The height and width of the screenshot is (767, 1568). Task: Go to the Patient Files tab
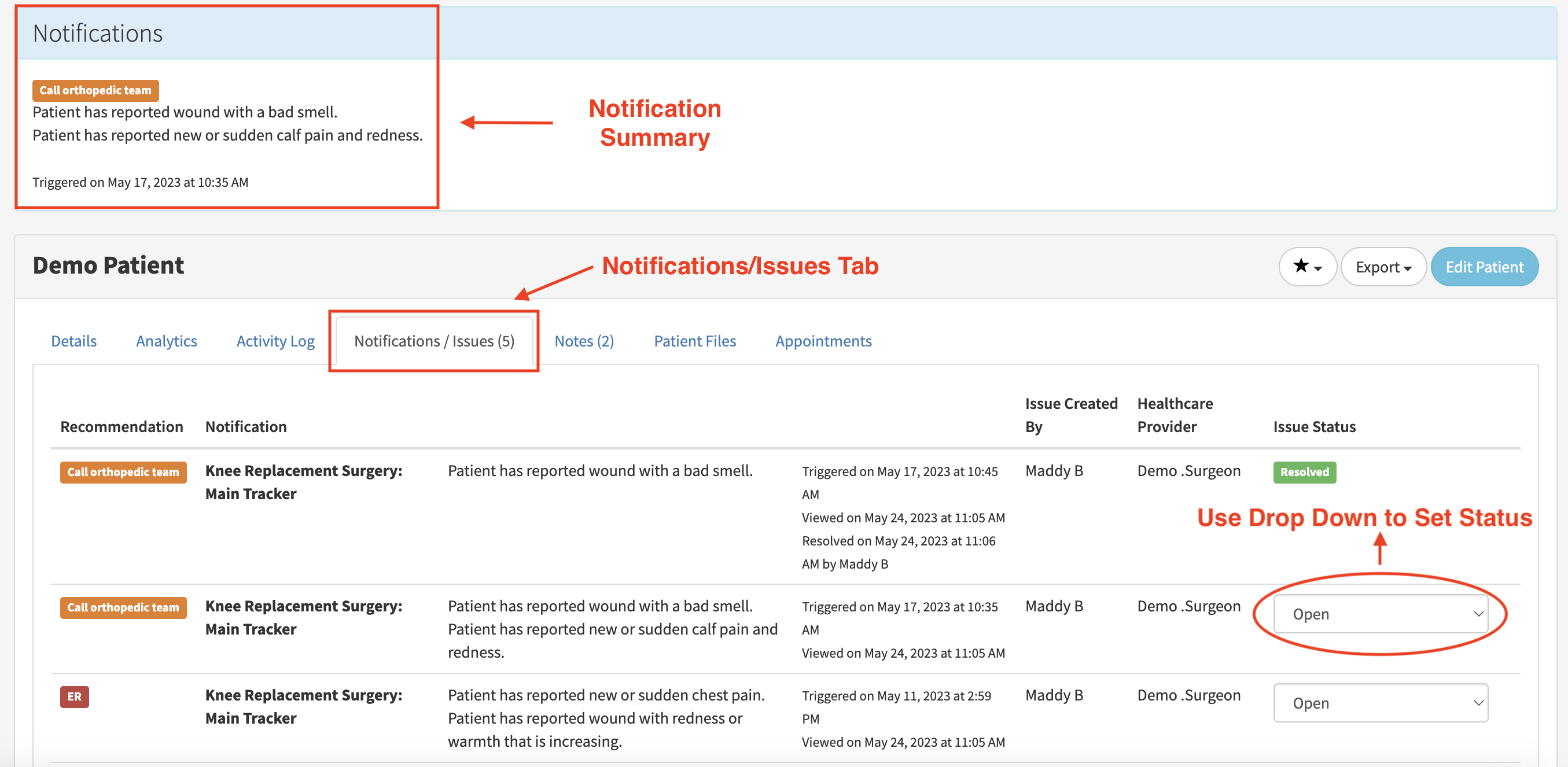pos(694,341)
